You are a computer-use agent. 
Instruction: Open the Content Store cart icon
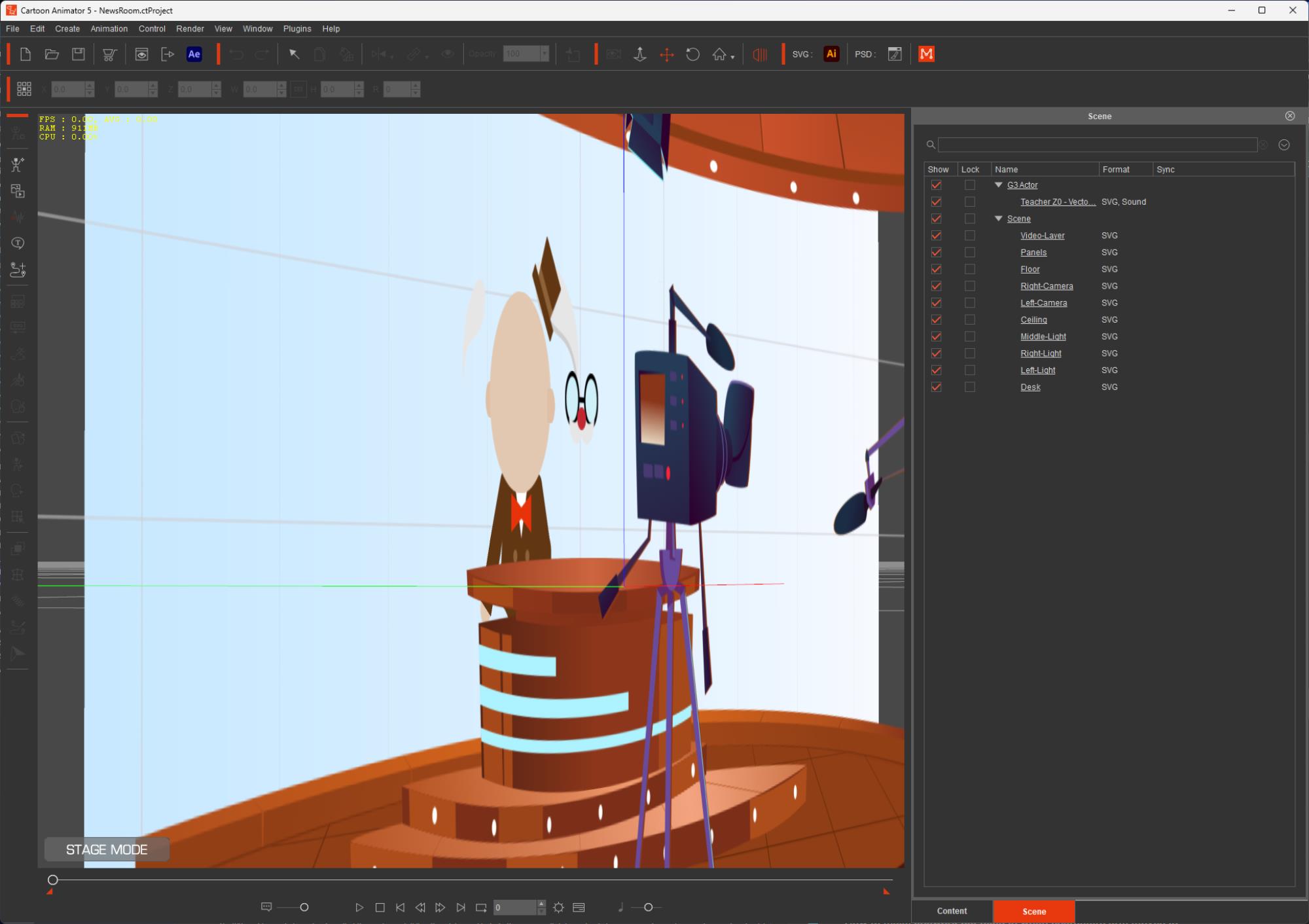109,54
